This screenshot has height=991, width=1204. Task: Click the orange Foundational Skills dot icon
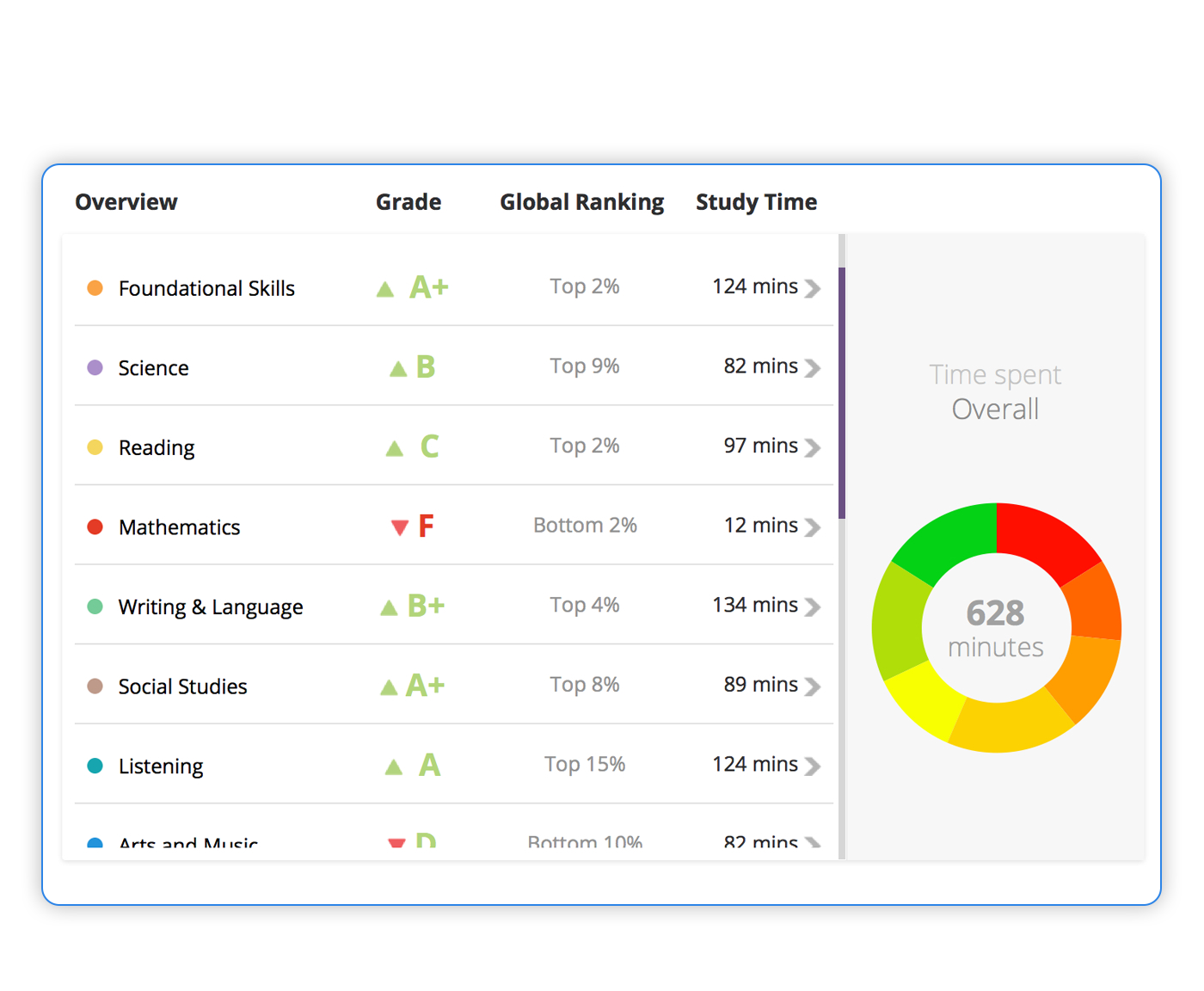[95, 288]
